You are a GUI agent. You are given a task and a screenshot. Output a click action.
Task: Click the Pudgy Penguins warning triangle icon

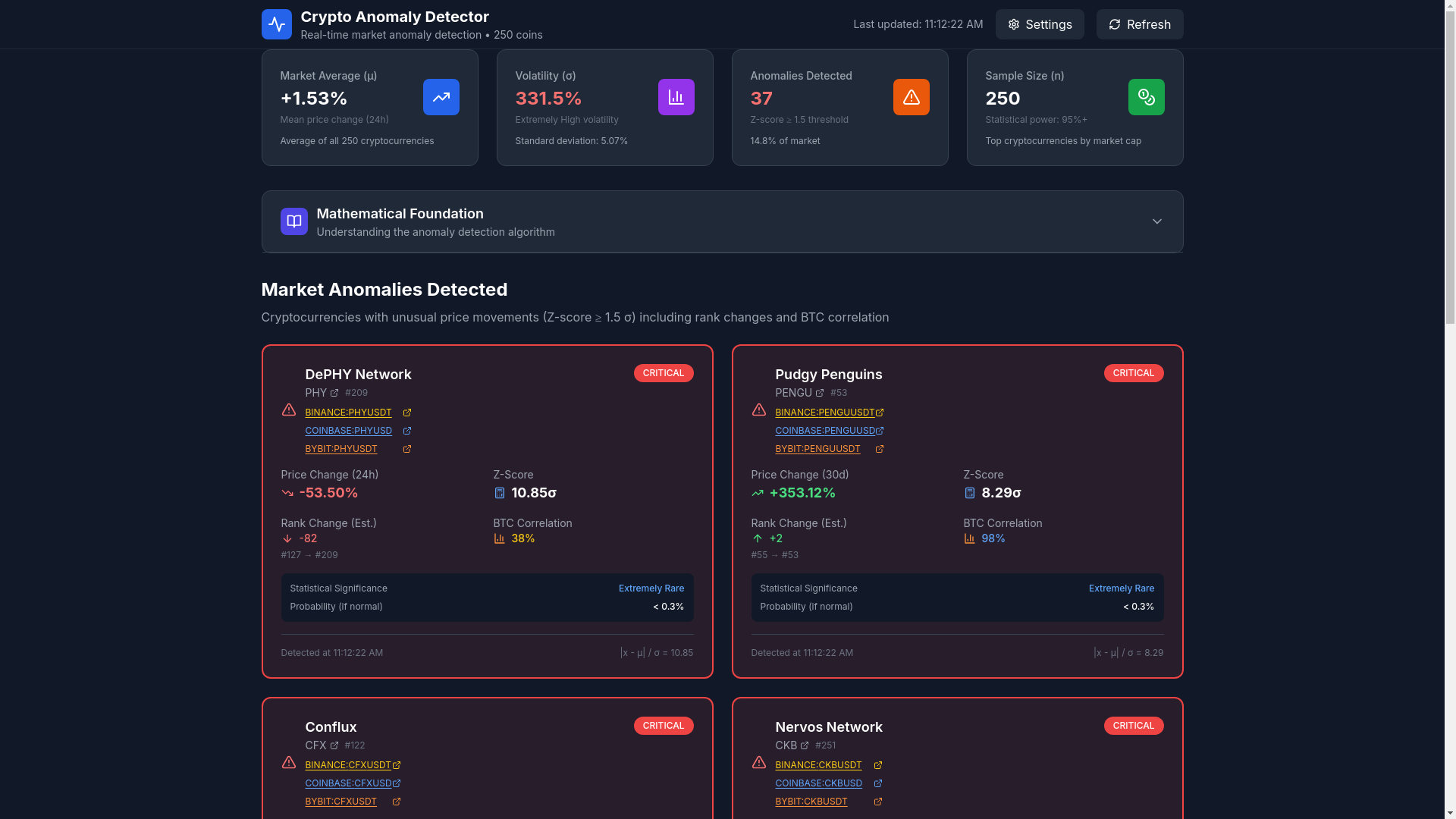758,409
